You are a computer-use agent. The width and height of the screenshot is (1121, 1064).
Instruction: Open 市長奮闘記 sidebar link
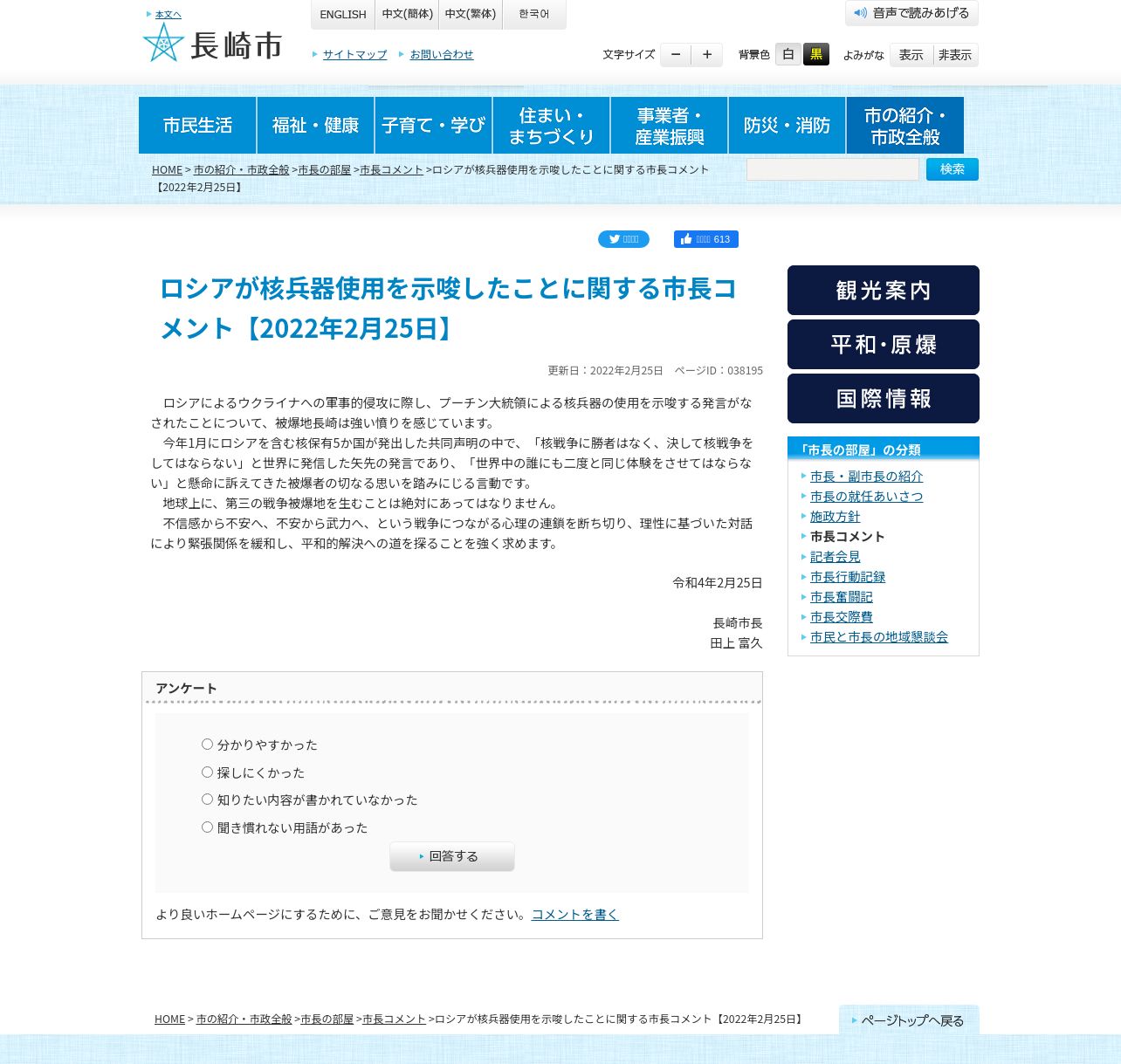coord(841,597)
